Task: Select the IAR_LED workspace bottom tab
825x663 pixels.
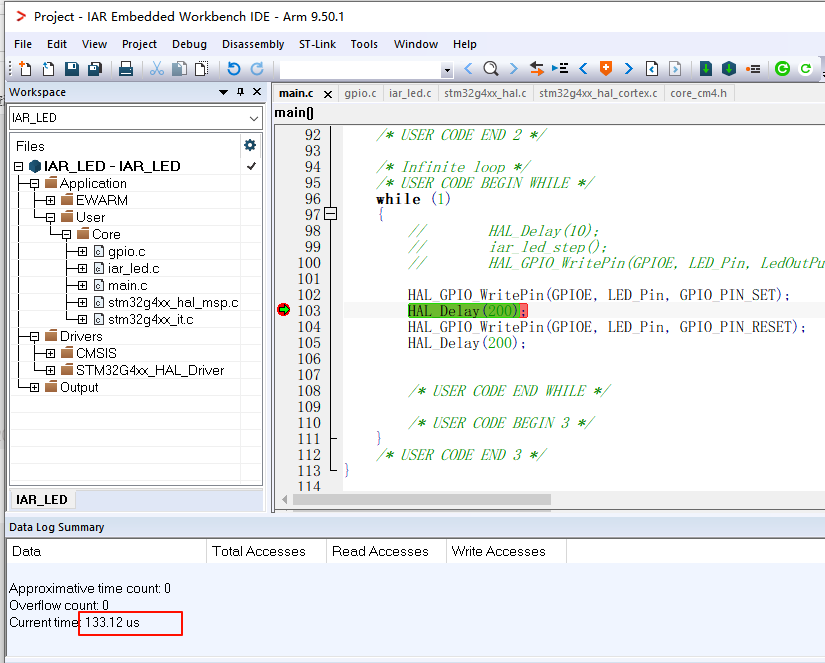Action: [42, 499]
